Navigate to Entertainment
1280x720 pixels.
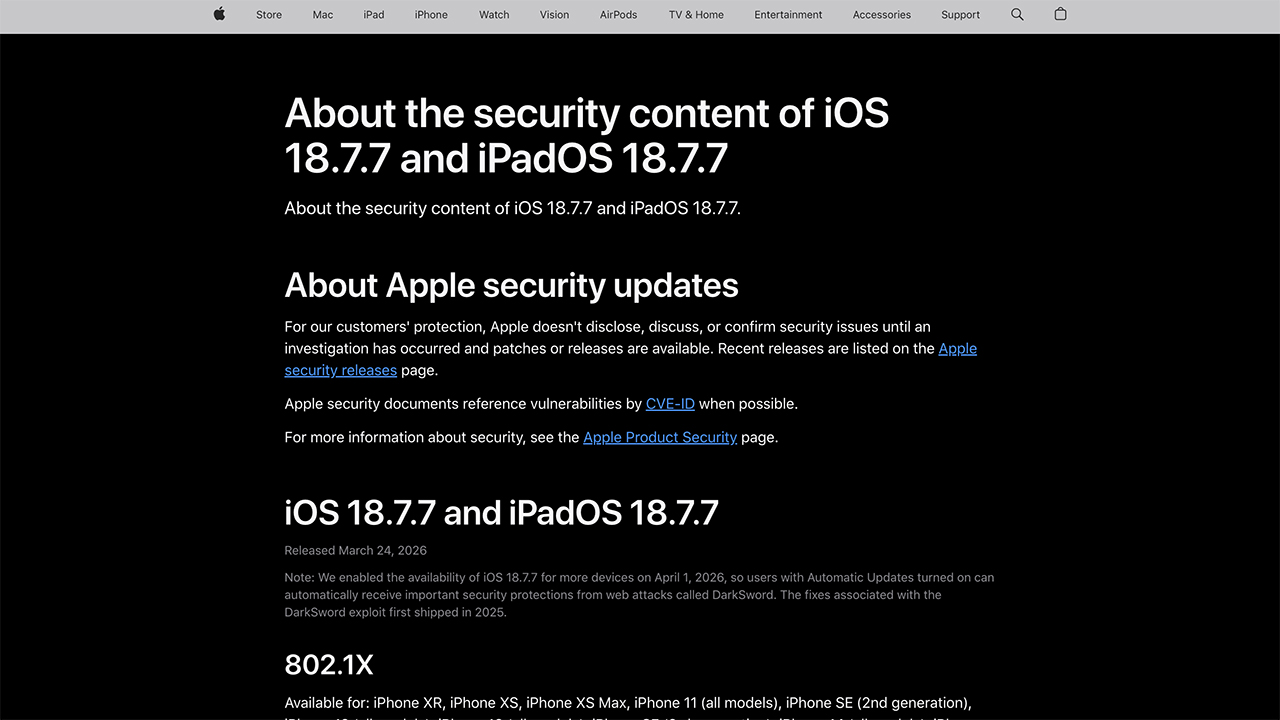(x=787, y=15)
